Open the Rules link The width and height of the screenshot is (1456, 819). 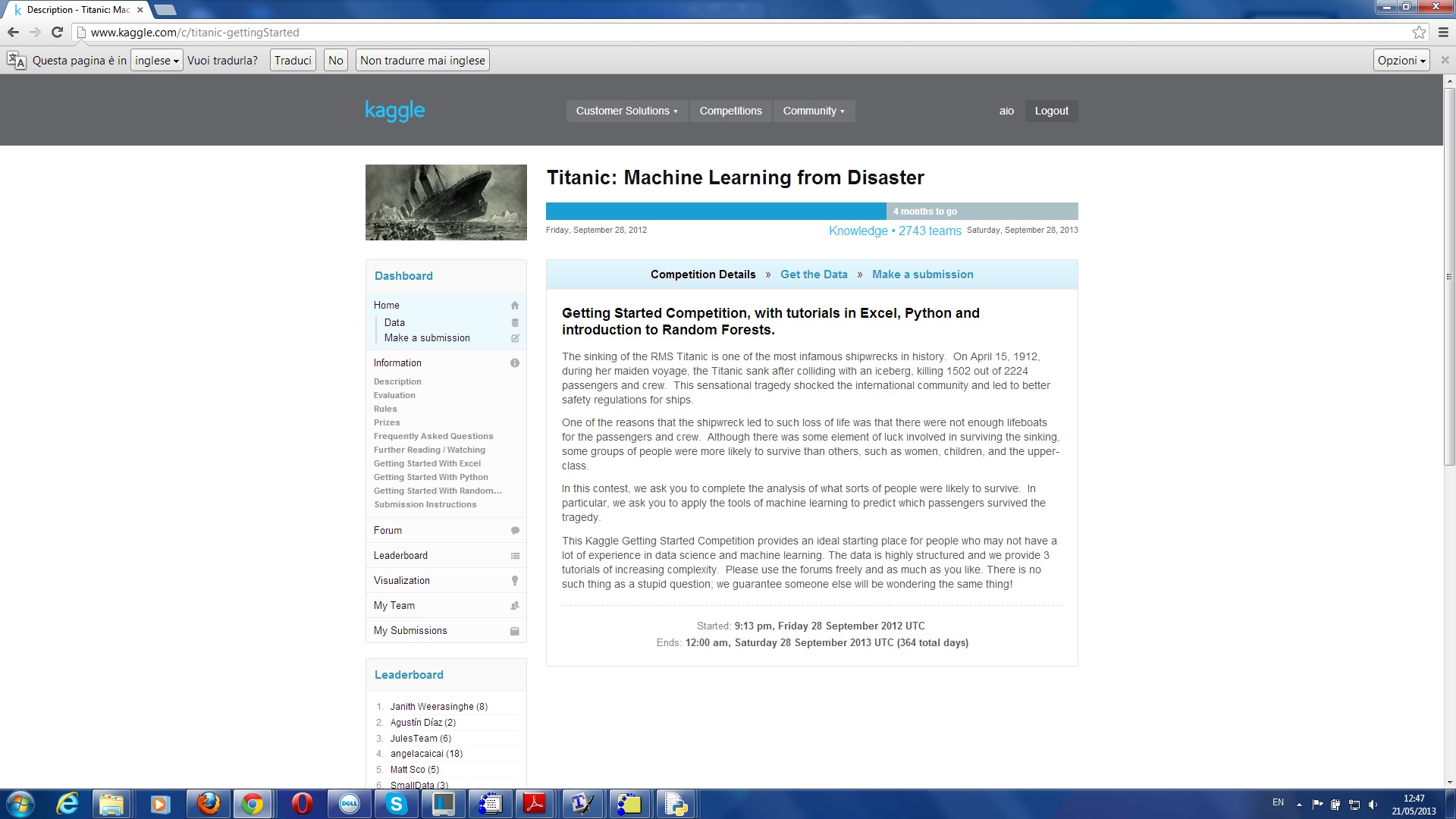[385, 409]
